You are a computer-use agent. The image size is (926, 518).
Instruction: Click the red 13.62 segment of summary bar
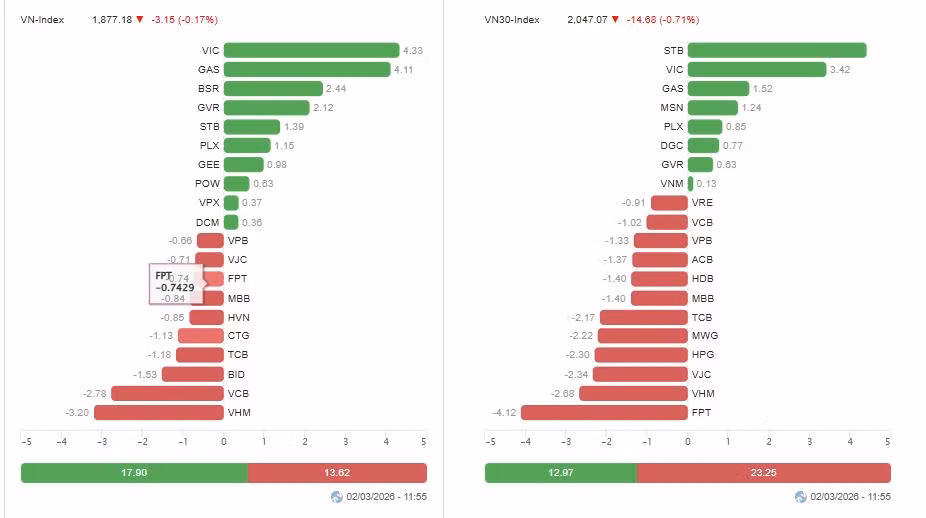[338, 473]
